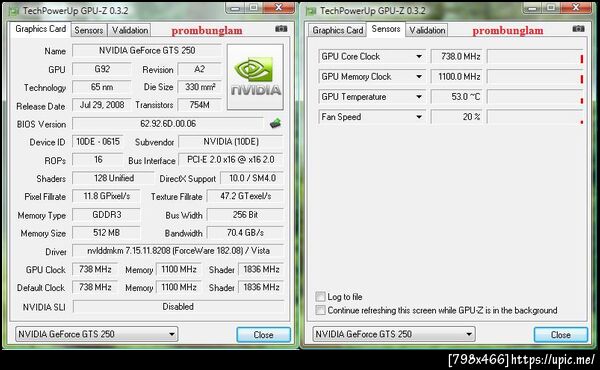Switch to Graphics Card tab in right window

pos(338,30)
